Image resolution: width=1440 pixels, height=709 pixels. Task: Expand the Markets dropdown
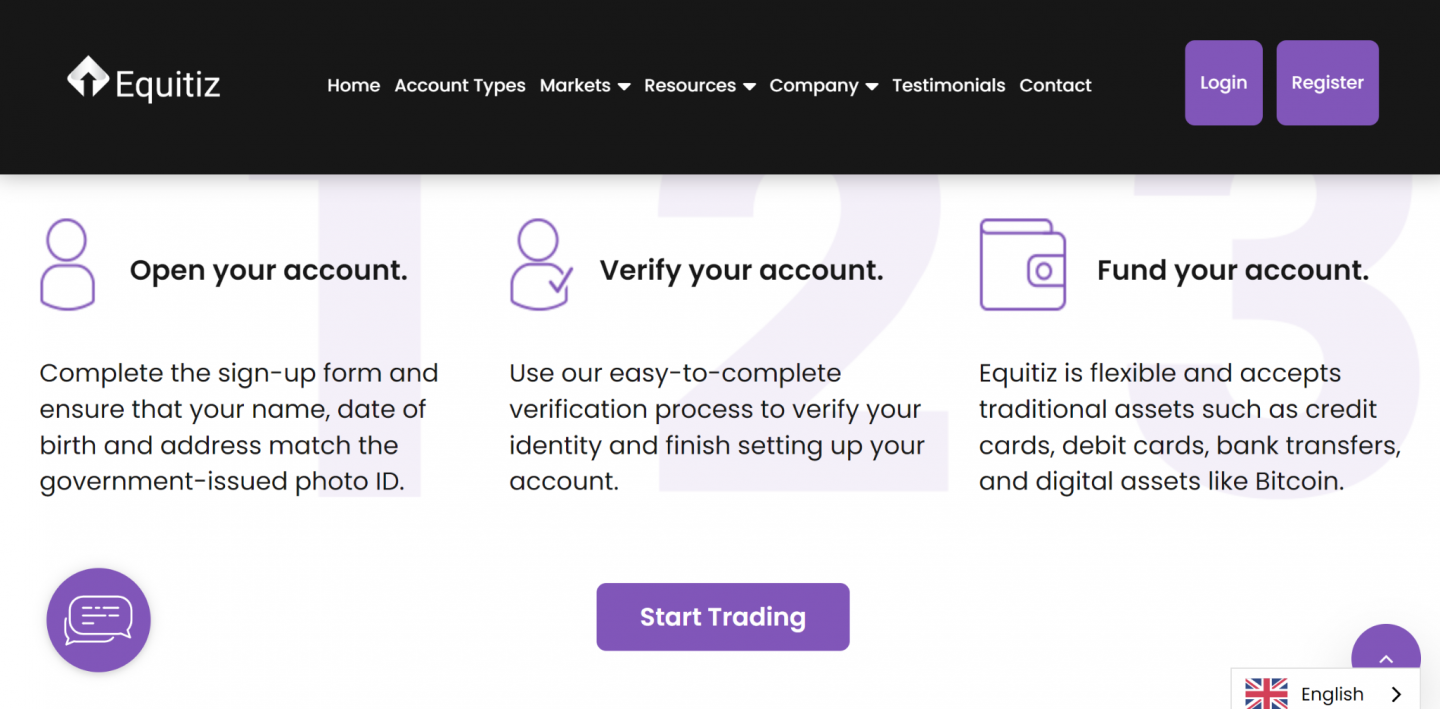click(x=585, y=86)
